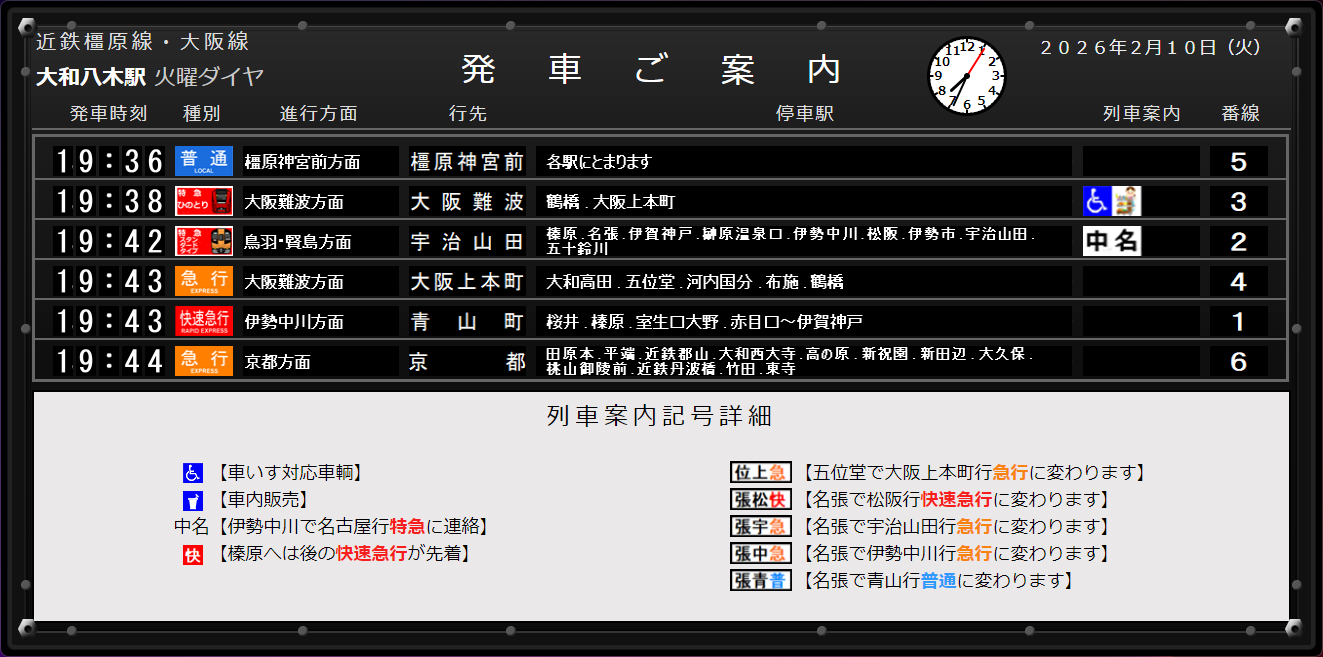The height and width of the screenshot is (657, 1323).
Task: Click the wheelchair icon in the 19:38 train row
Action: click(x=1097, y=201)
